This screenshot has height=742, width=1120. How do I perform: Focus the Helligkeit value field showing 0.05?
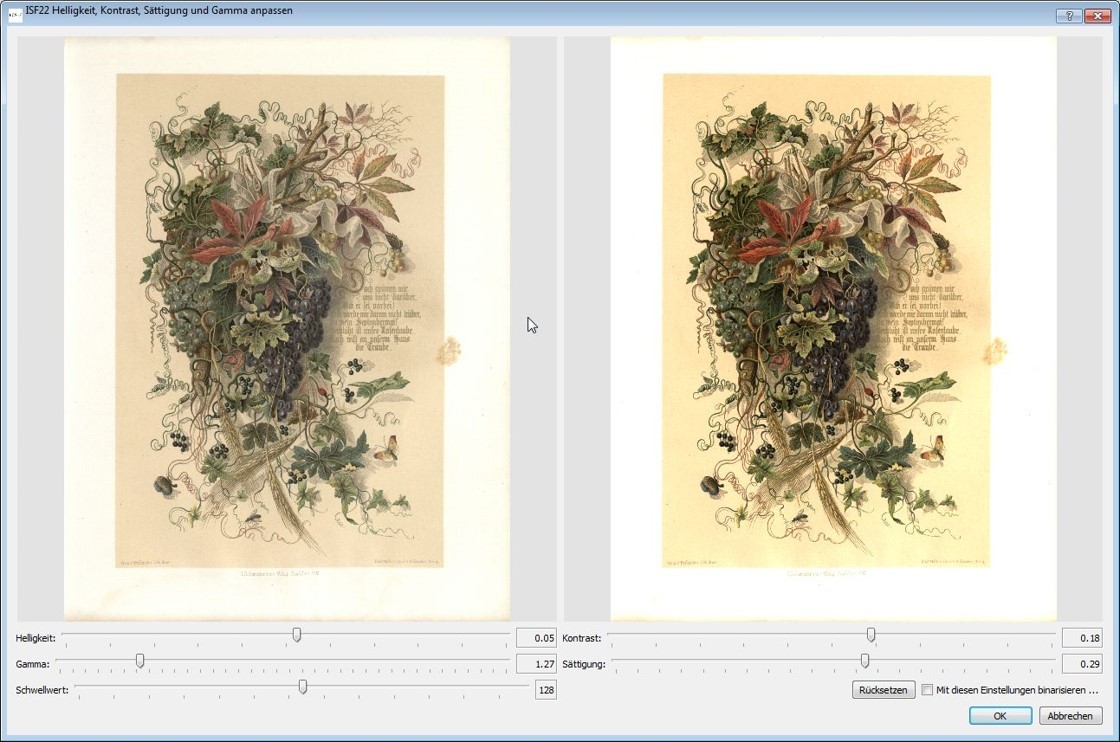tap(536, 638)
